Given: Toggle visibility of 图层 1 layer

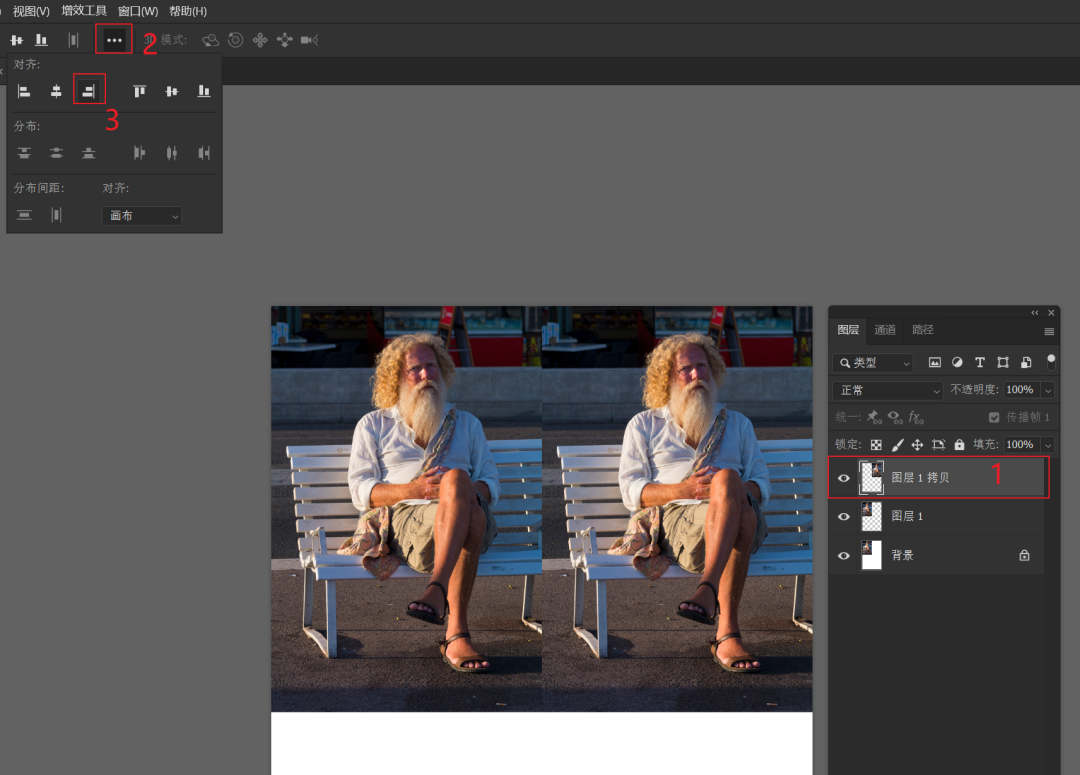Looking at the screenshot, I should click(844, 517).
